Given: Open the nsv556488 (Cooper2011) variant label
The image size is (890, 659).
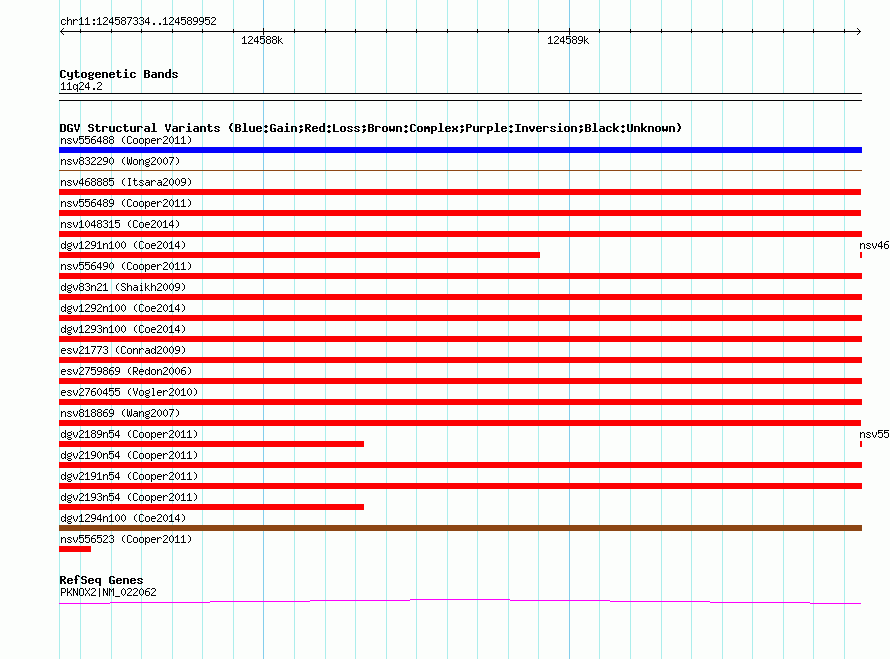Looking at the screenshot, I should coord(126,140).
